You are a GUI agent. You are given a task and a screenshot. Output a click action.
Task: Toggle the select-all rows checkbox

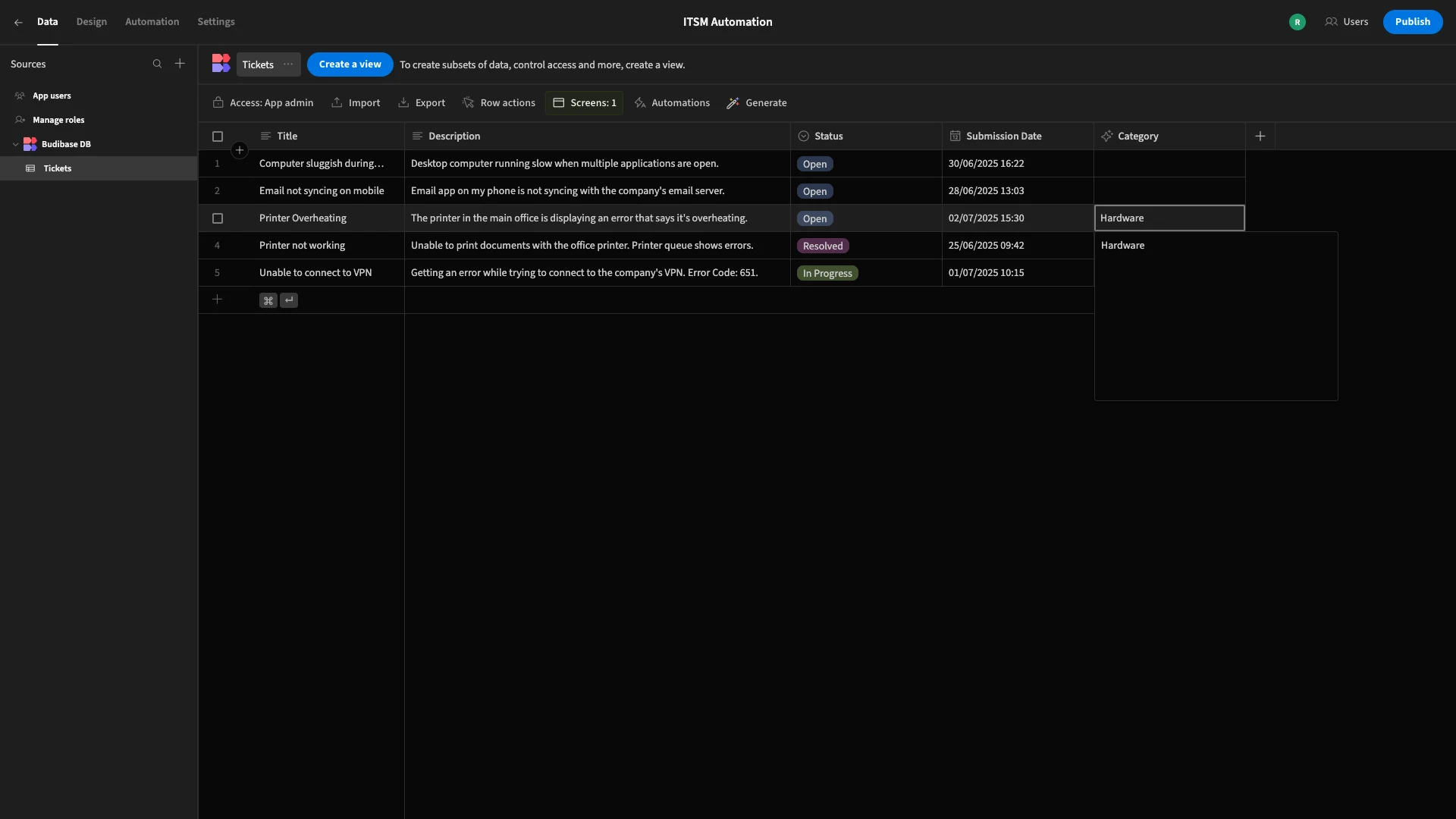pos(218,136)
